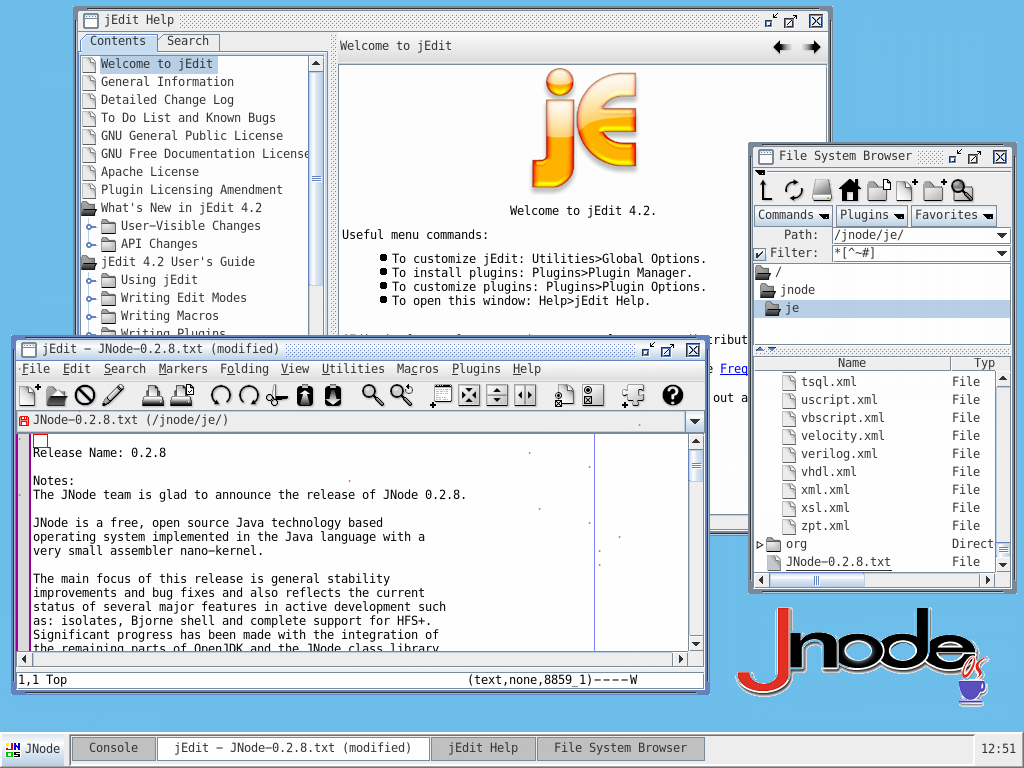This screenshot has height=768, width=1024.
Task: Expand the org directory entry
Action: [x=761, y=543]
